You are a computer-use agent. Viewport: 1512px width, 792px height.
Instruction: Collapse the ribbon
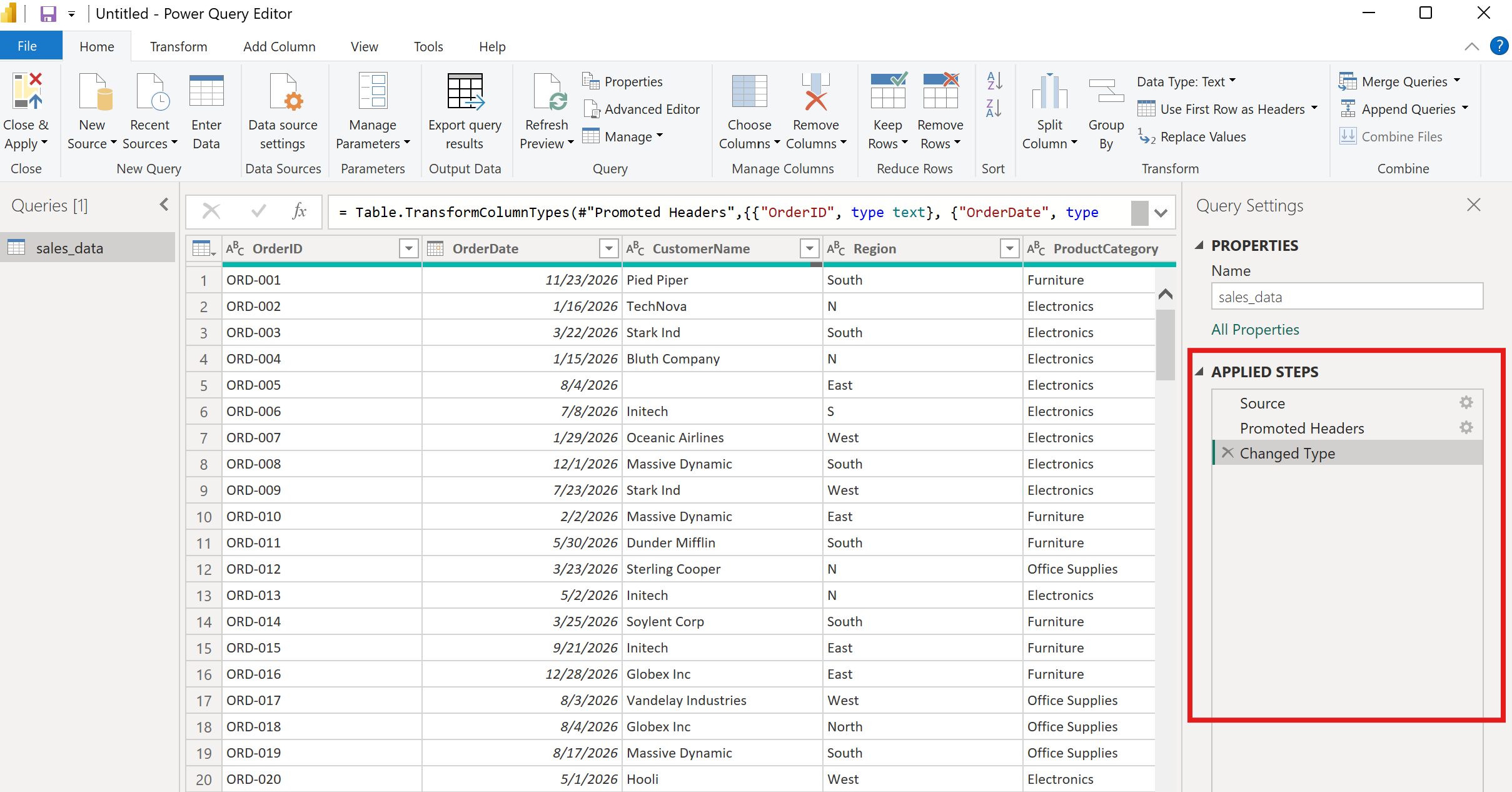pos(1472,46)
